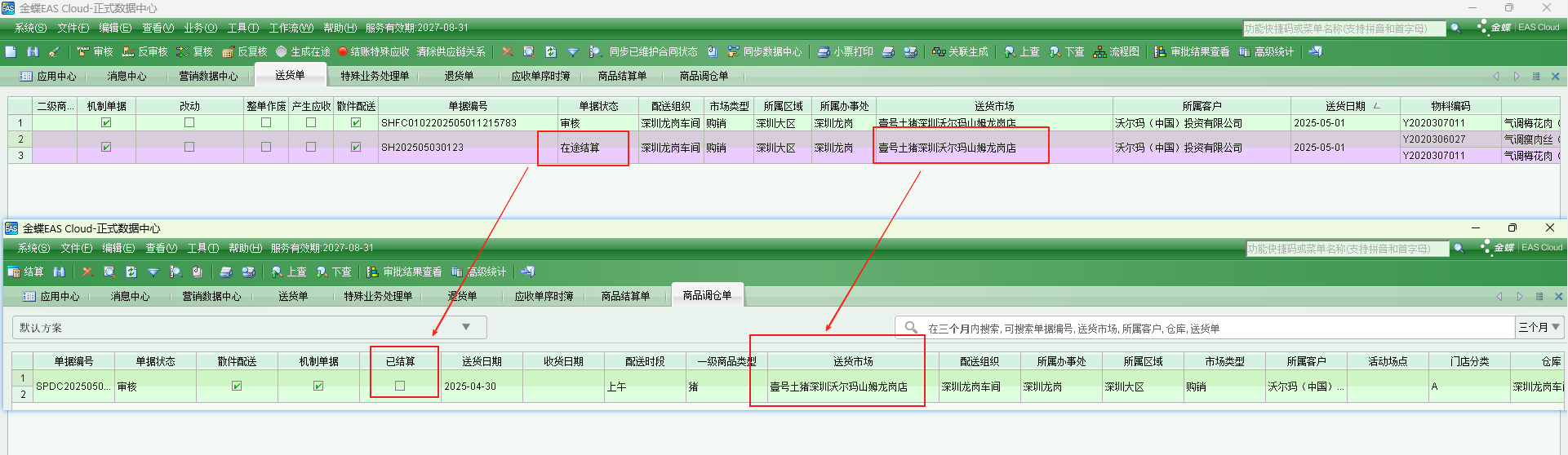Viewport: 1568px width, 455px height.
Task: Click filter funnel icon in bottom window toolbar
Action: tap(153, 272)
